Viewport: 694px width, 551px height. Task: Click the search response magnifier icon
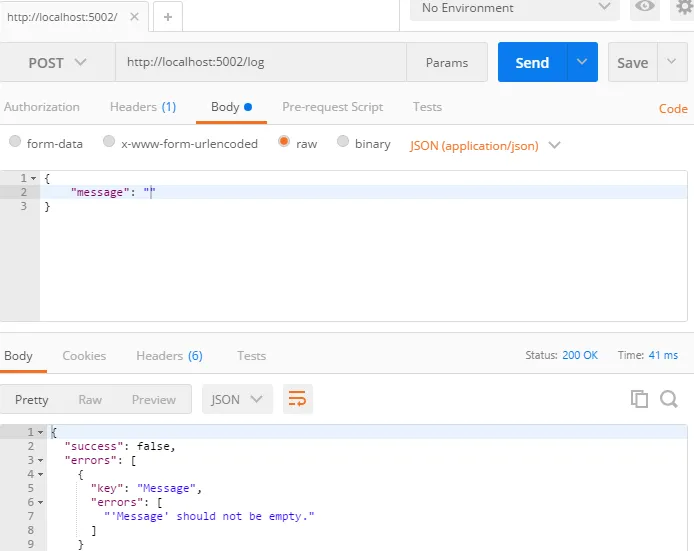pyautogui.click(x=669, y=399)
